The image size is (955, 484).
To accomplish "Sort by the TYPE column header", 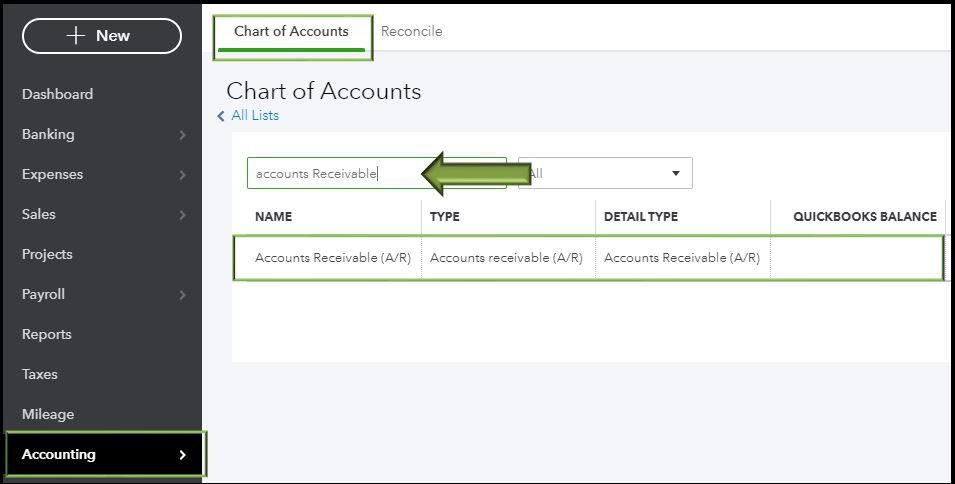I will tap(445, 217).
